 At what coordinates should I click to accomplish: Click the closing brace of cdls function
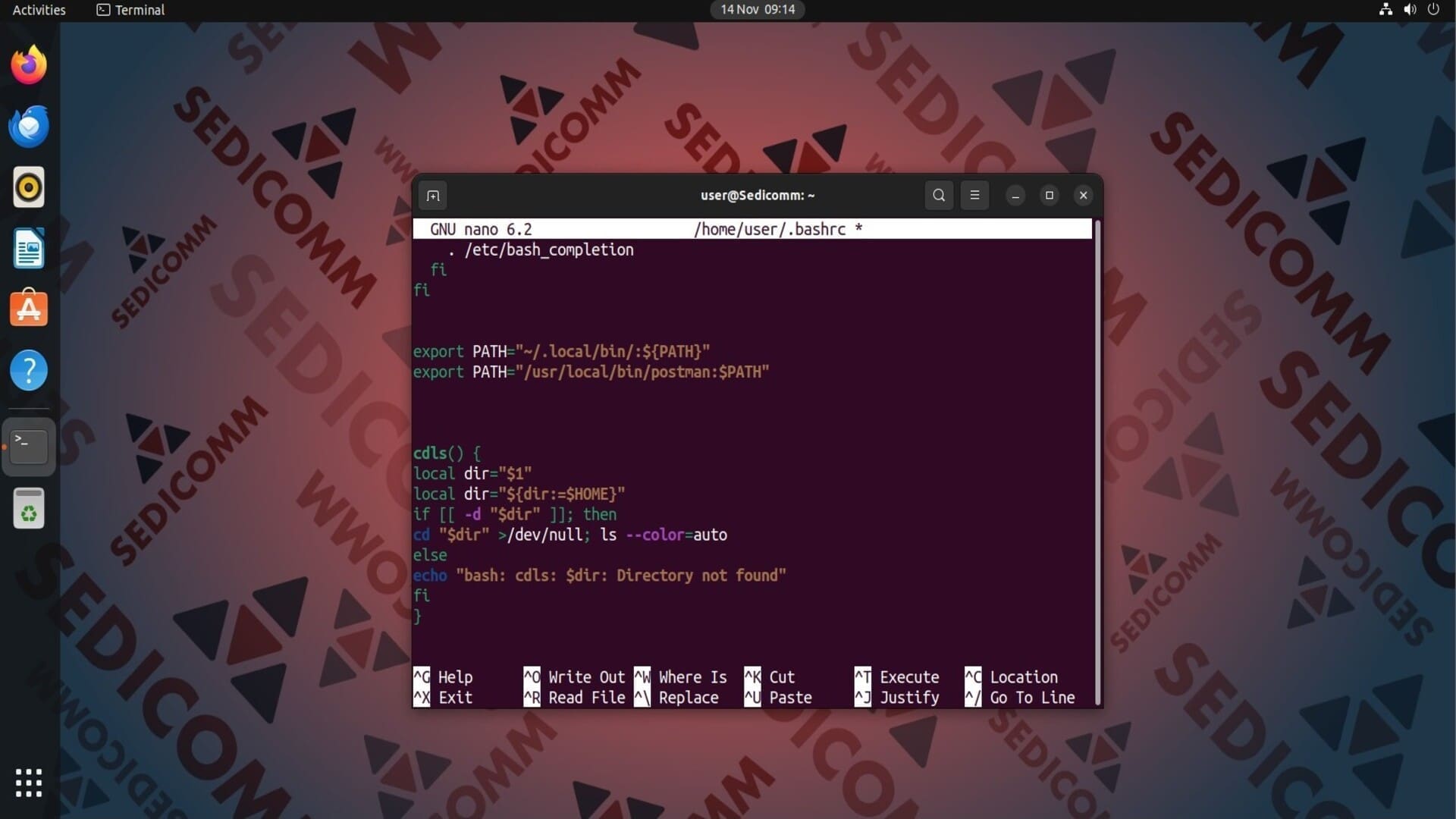[x=417, y=617]
